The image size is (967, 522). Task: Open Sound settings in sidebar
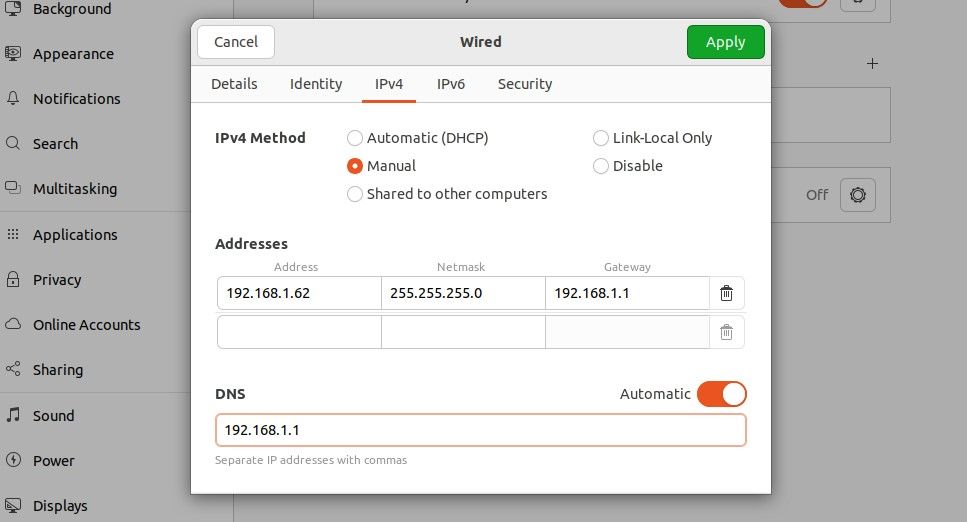[53, 416]
